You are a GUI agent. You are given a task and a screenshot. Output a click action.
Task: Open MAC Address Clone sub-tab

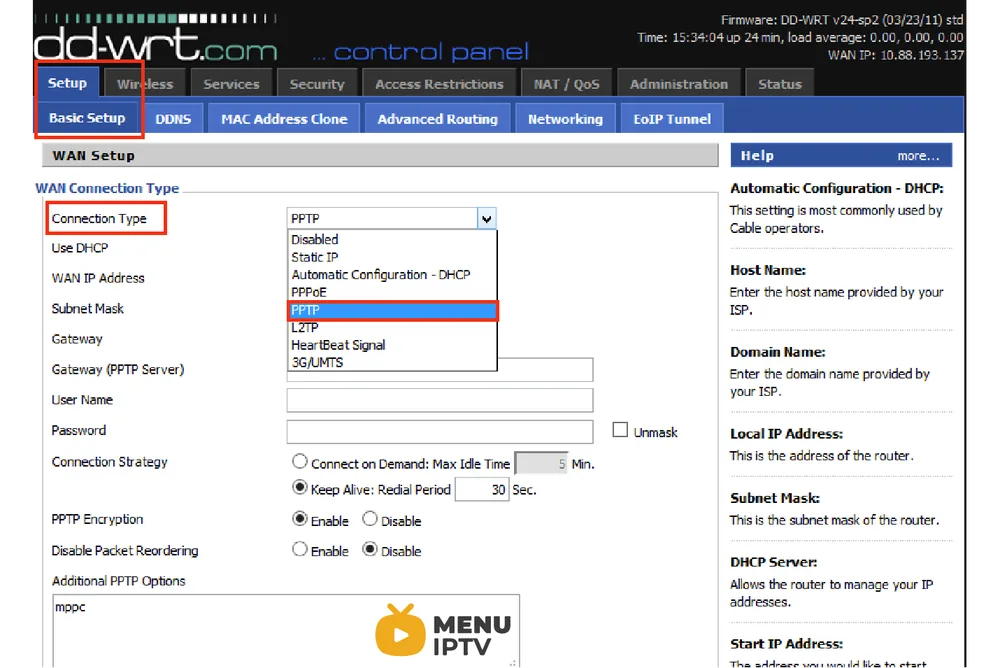284,119
